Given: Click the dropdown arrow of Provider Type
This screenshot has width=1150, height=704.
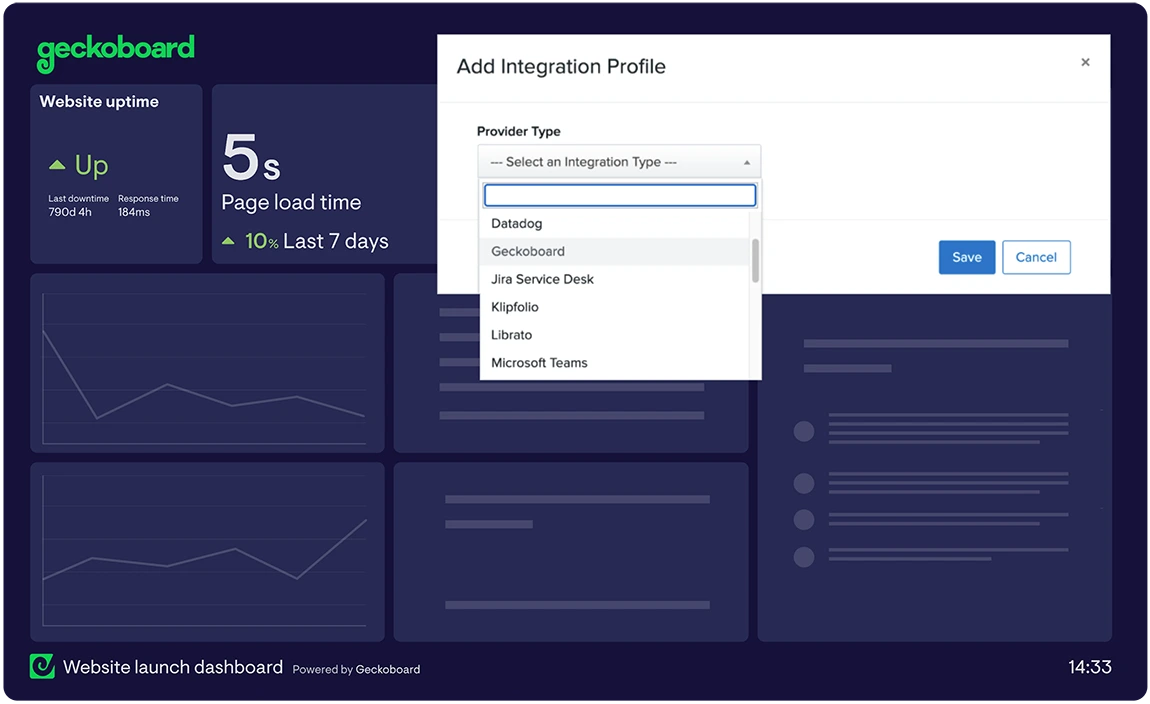Looking at the screenshot, I should point(747,162).
